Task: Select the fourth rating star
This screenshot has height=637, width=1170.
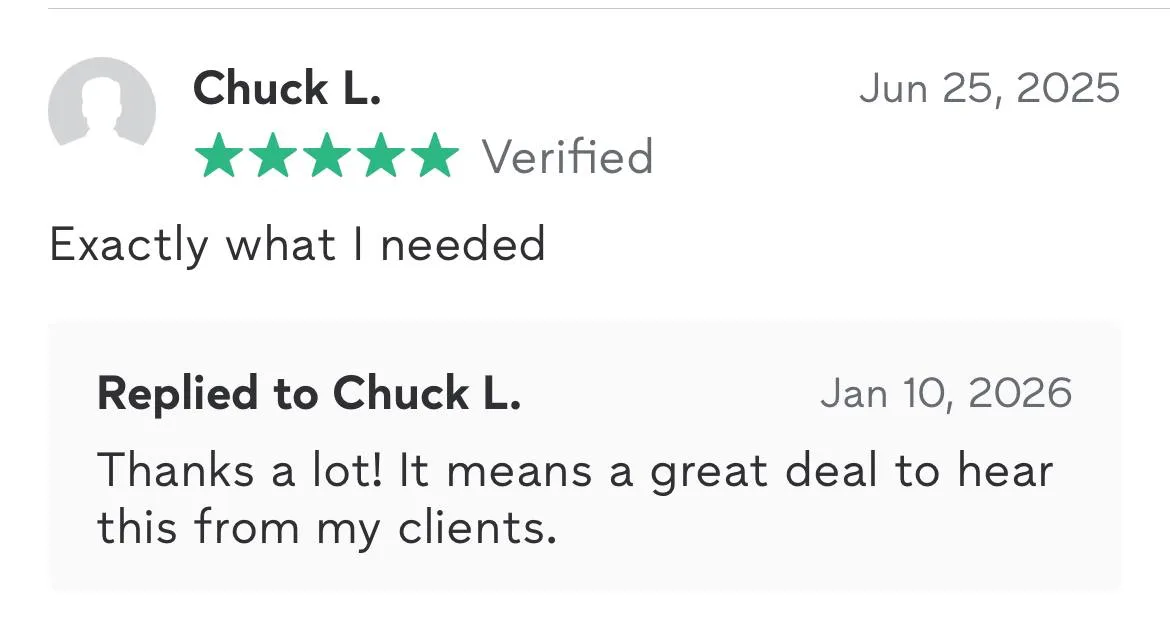Action: [x=380, y=158]
